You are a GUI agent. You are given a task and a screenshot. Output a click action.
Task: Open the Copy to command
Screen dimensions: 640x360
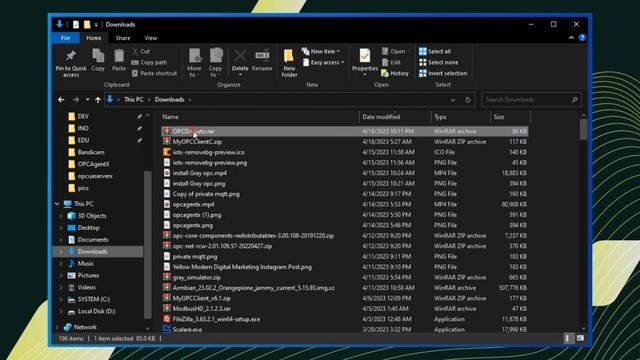coord(216,62)
